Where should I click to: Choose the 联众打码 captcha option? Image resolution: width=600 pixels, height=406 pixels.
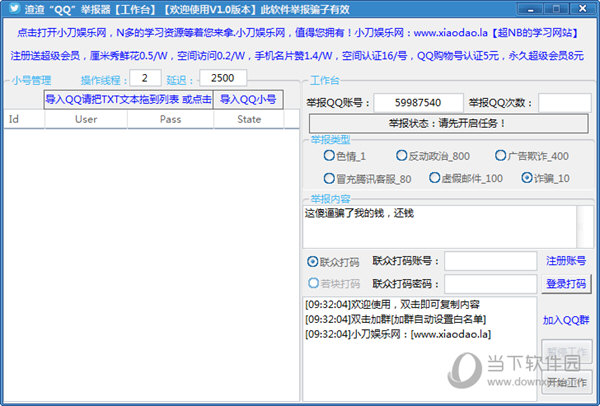333,262
